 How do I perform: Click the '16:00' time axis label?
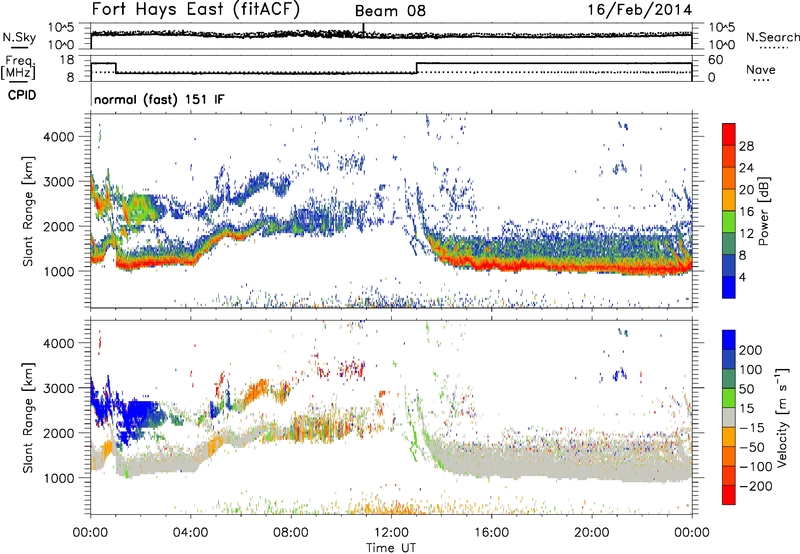[x=491, y=533]
